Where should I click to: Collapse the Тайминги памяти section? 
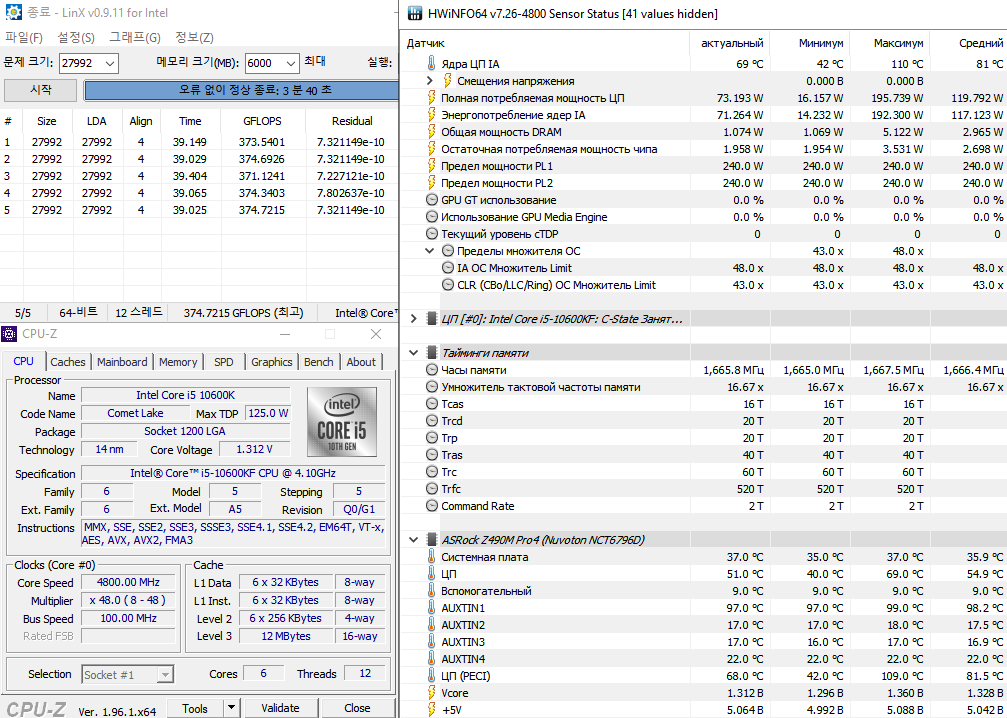(x=414, y=353)
